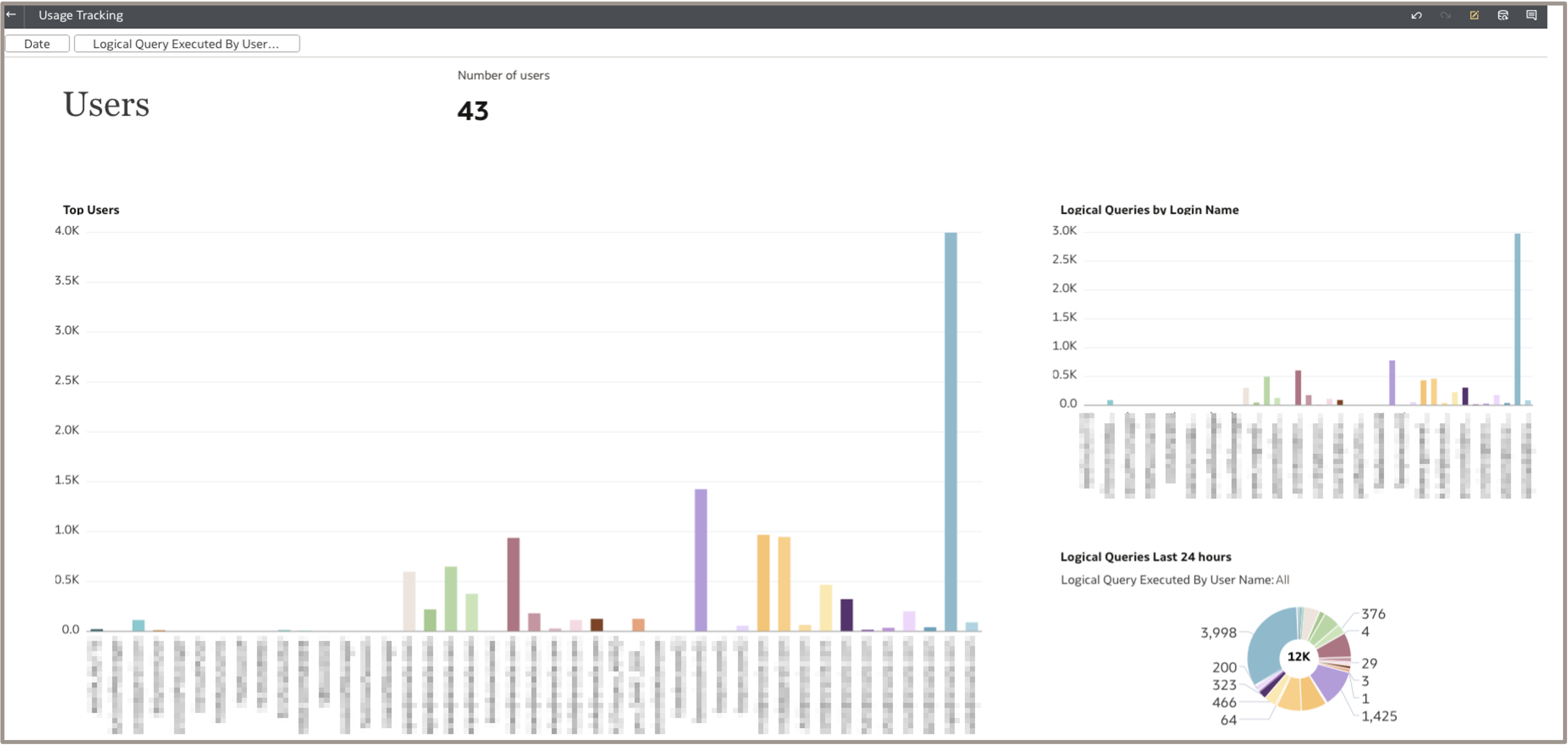Click the back arrow in header
The height and width of the screenshot is (745, 1568).
[11, 14]
